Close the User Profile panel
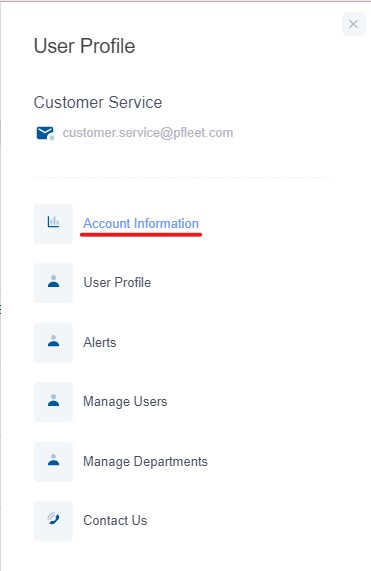 [x=353, y=24]
